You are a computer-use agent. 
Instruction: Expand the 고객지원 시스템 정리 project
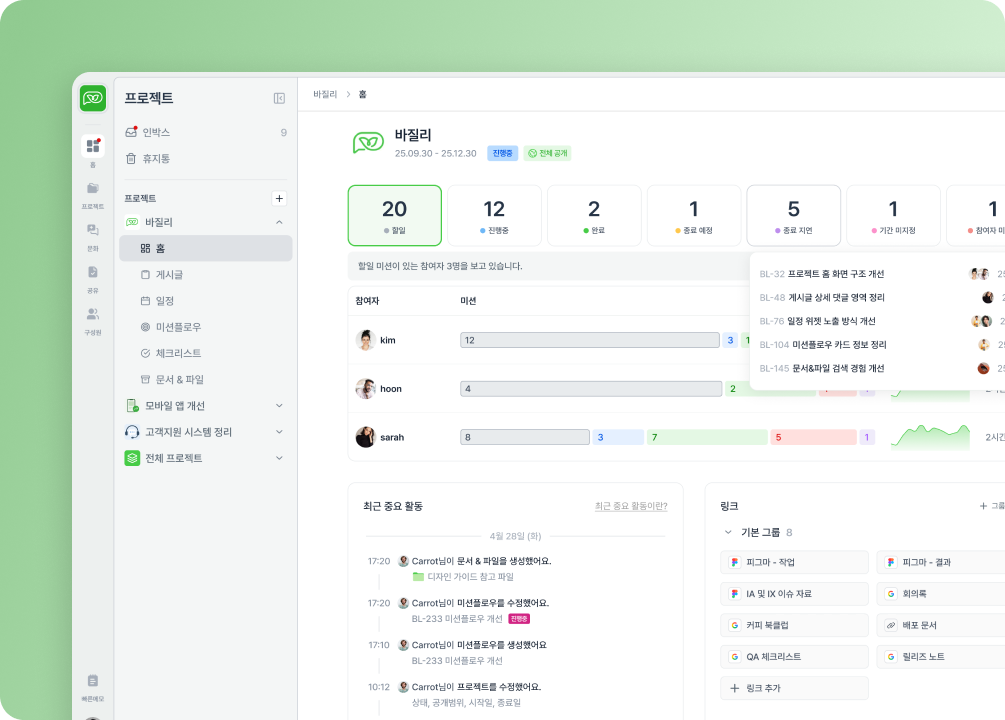pos(279,431)
